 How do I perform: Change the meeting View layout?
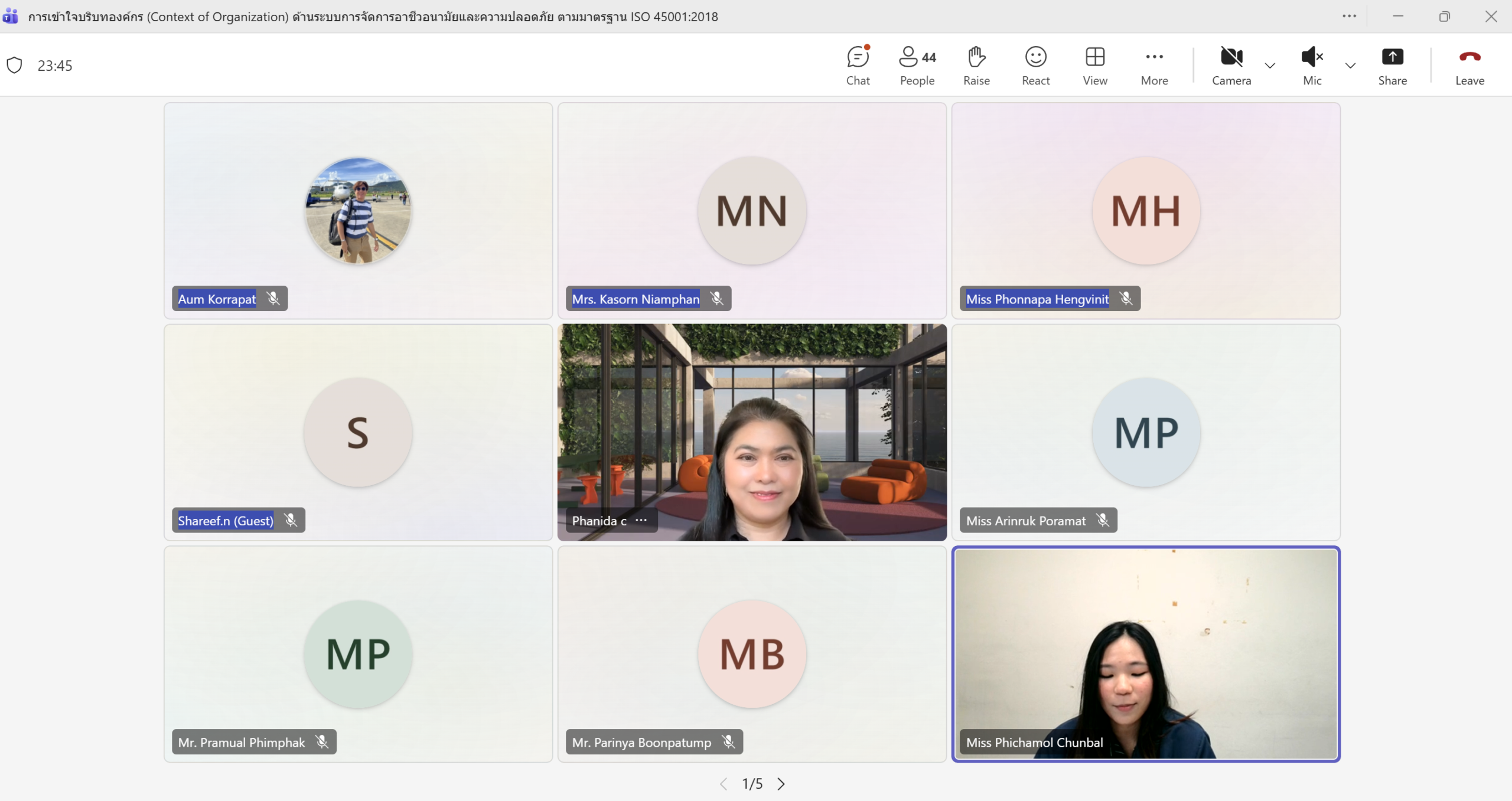(1094, 65)
